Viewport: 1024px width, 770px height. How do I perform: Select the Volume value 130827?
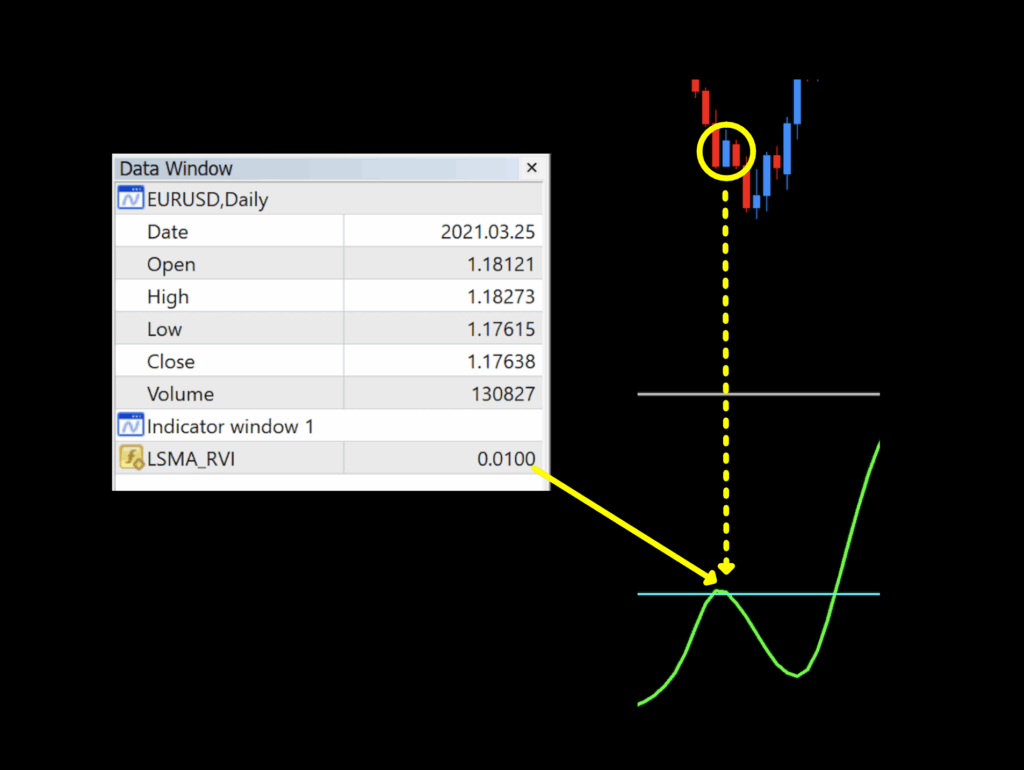(x=503, y=394)
